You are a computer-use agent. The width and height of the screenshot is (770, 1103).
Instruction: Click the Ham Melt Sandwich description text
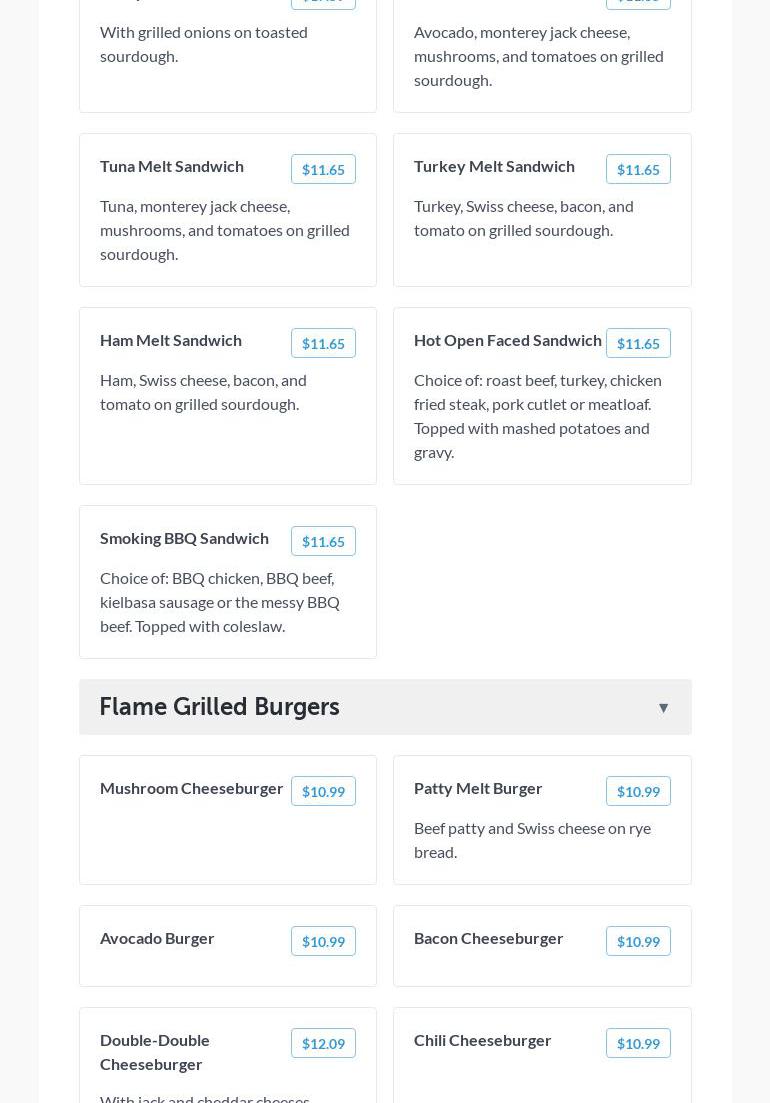(203, 392)
